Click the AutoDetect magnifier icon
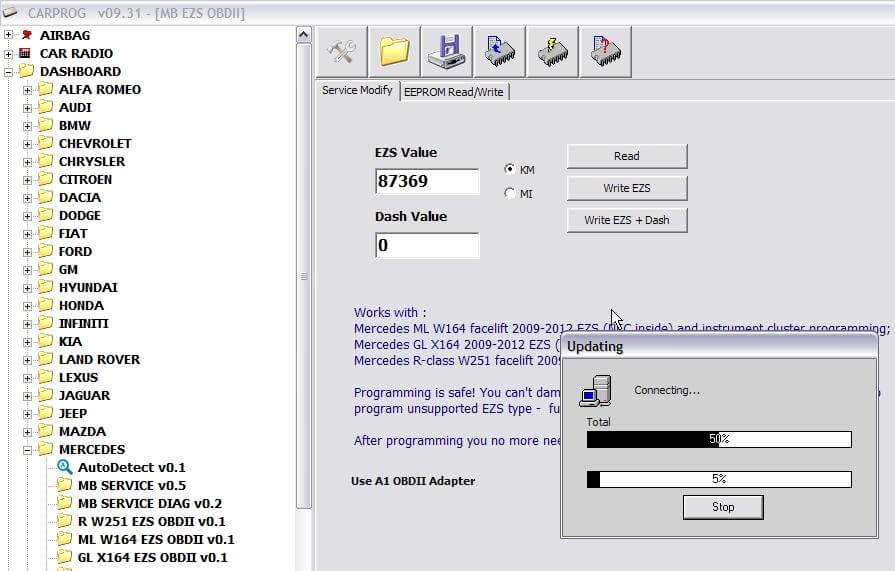 click(x=64, y=467)
